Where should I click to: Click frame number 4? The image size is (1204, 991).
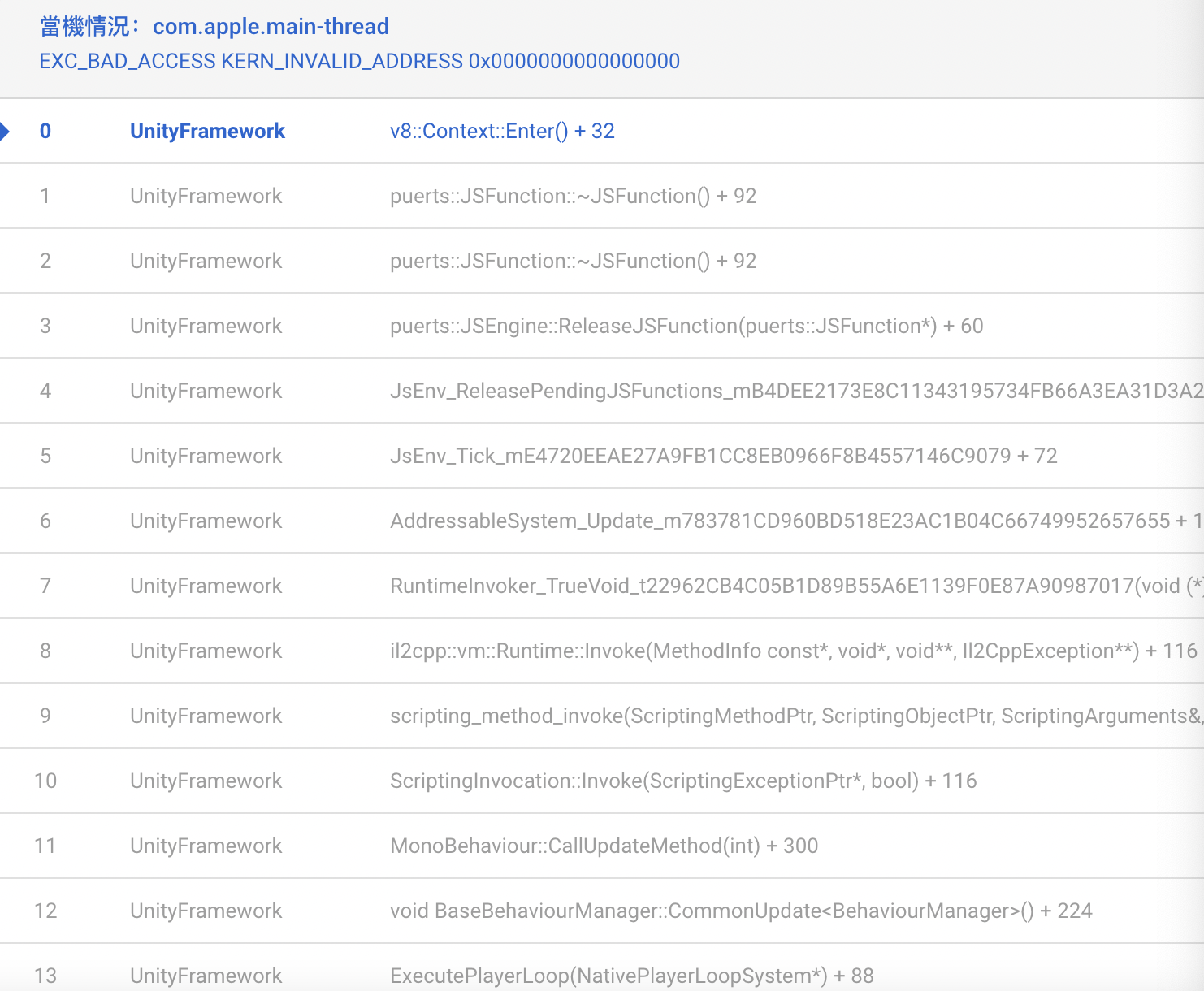point(45,391)
